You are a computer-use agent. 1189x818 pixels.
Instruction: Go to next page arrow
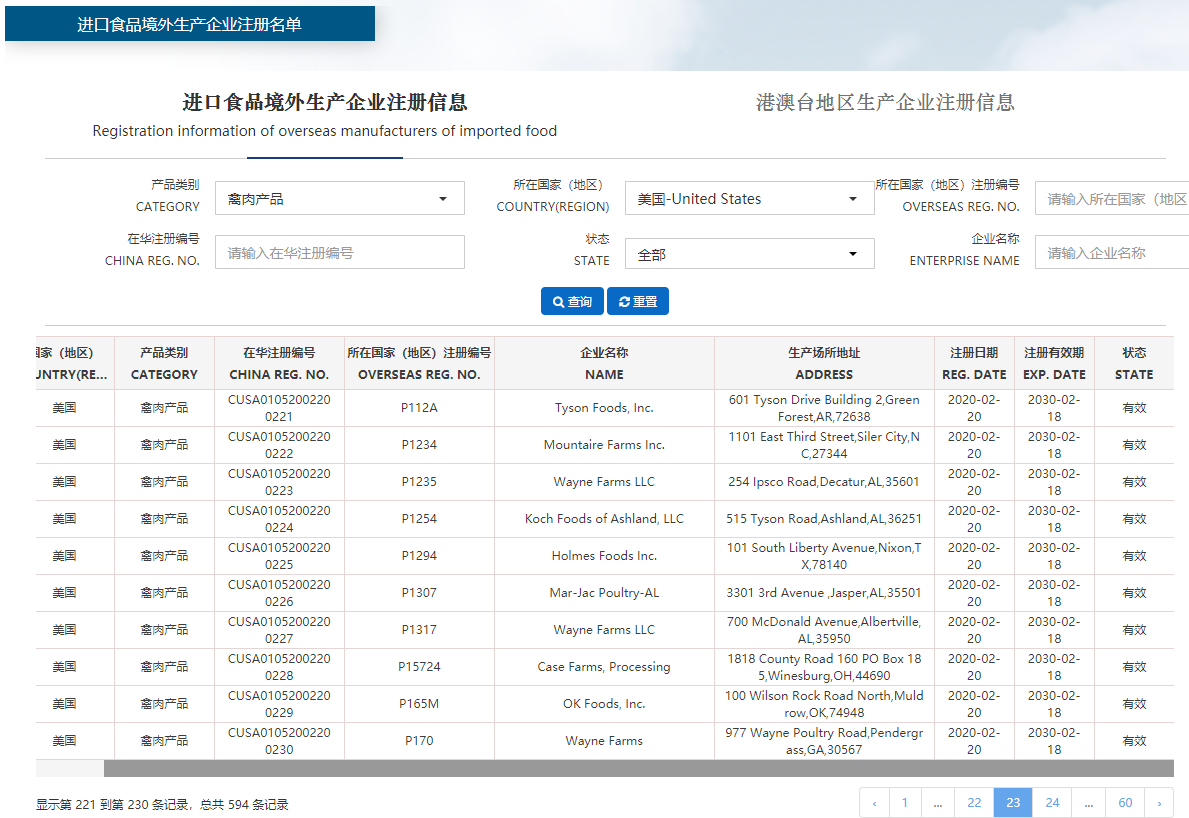[x=1159, y=802]
